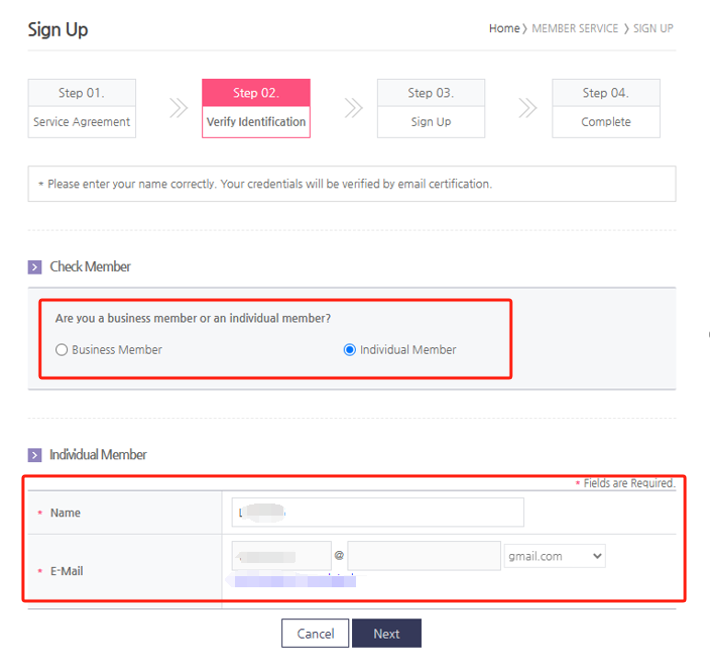Click the Step 04 Complete tab

tap(606, 108)
